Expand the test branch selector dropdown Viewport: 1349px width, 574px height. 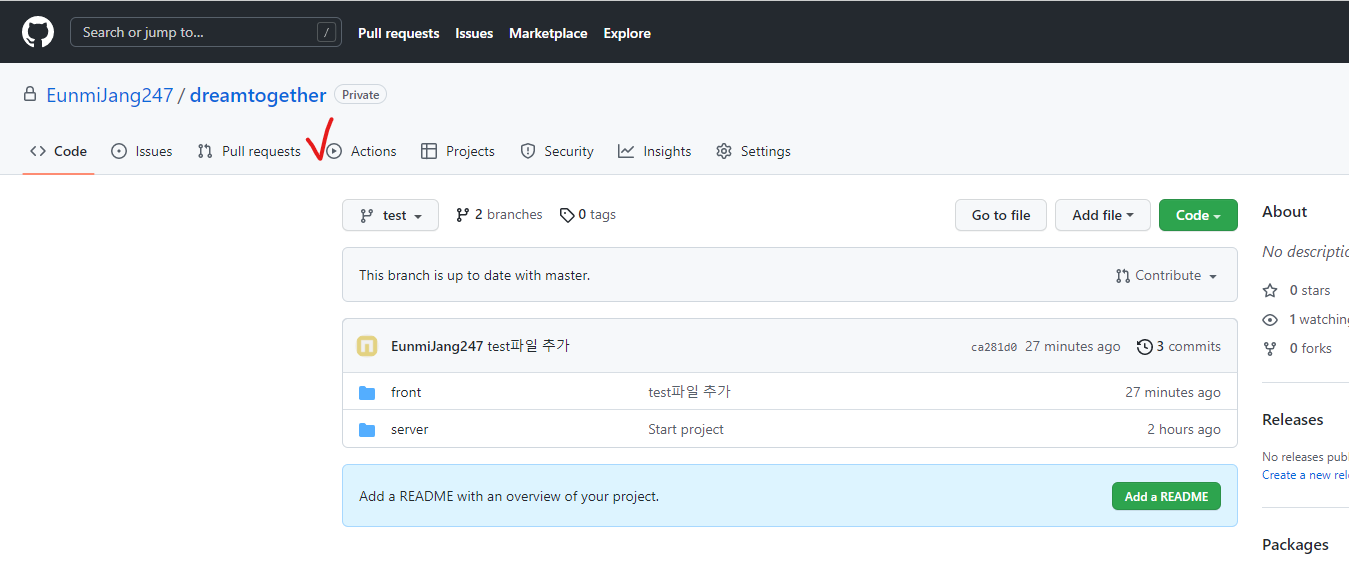390,215
